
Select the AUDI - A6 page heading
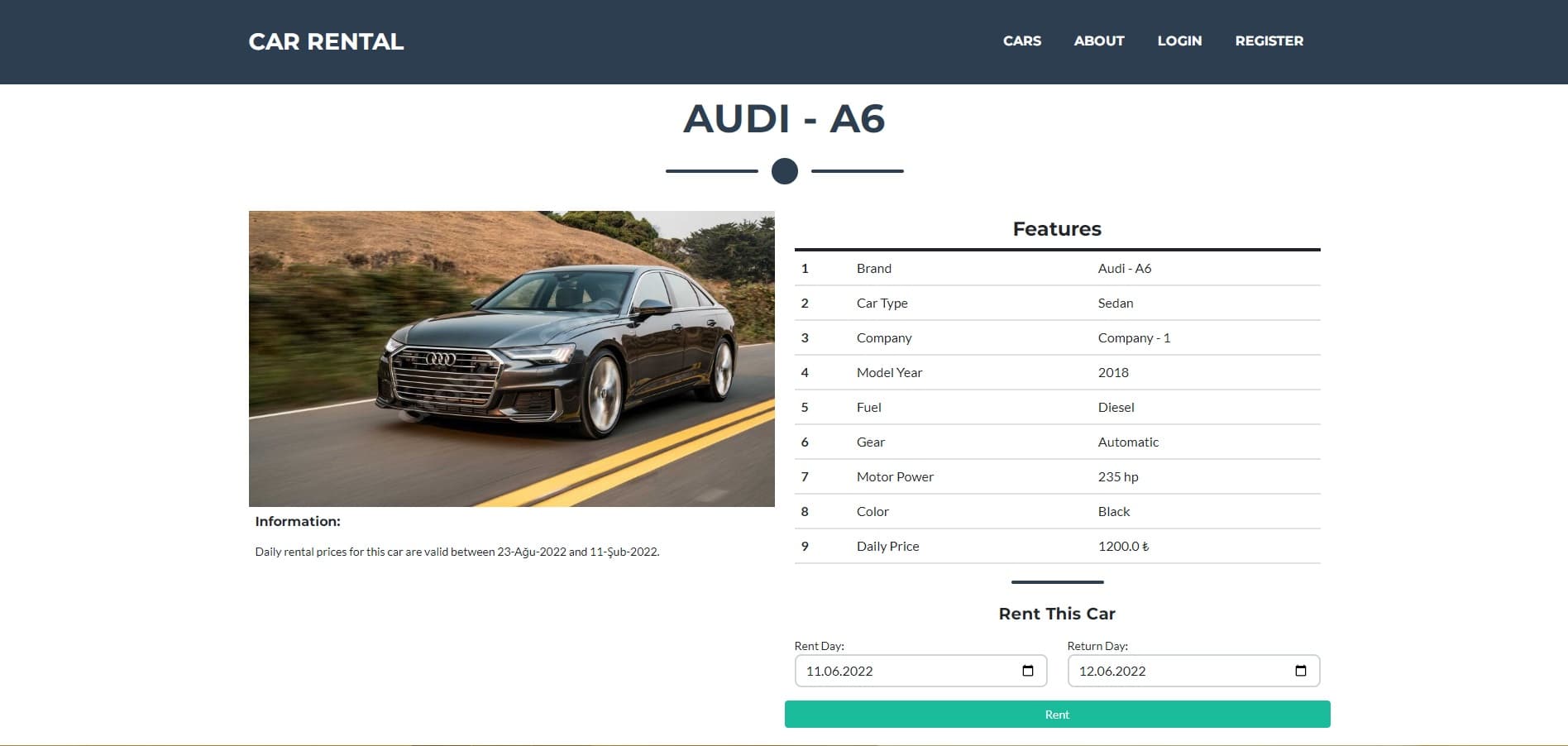(784, 118)
